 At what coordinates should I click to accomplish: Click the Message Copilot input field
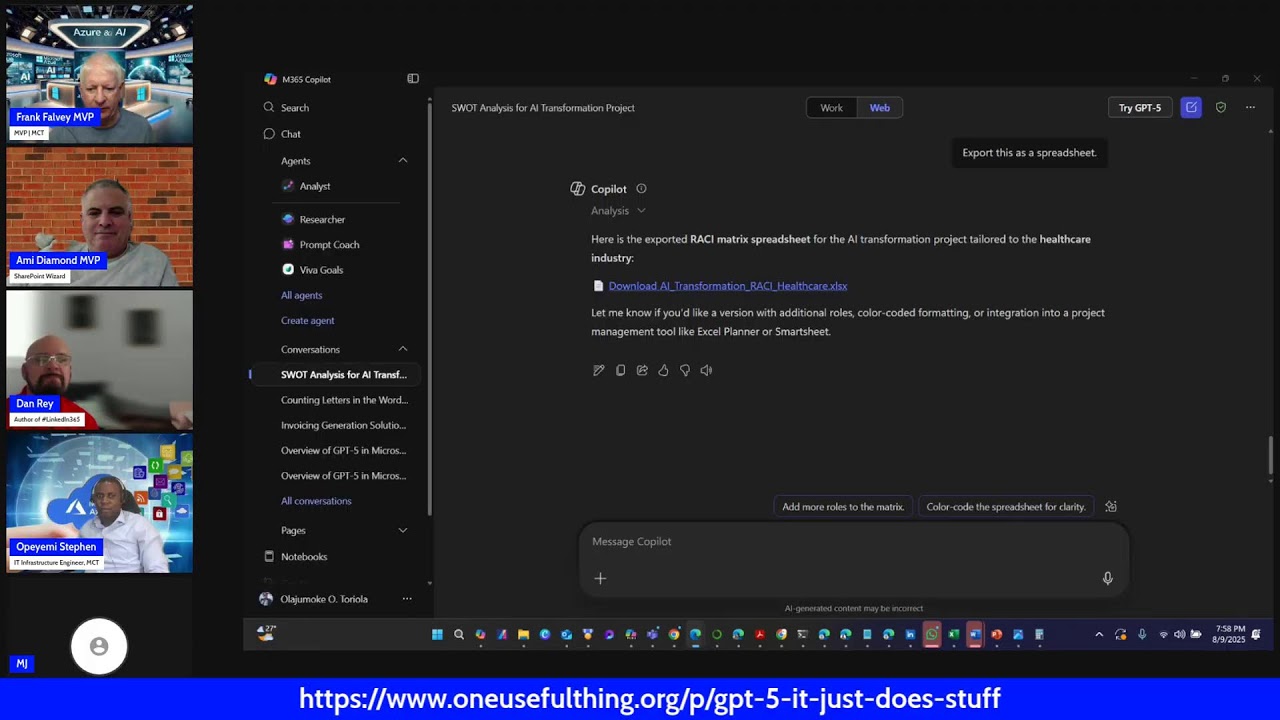click(x=853, y=542)
